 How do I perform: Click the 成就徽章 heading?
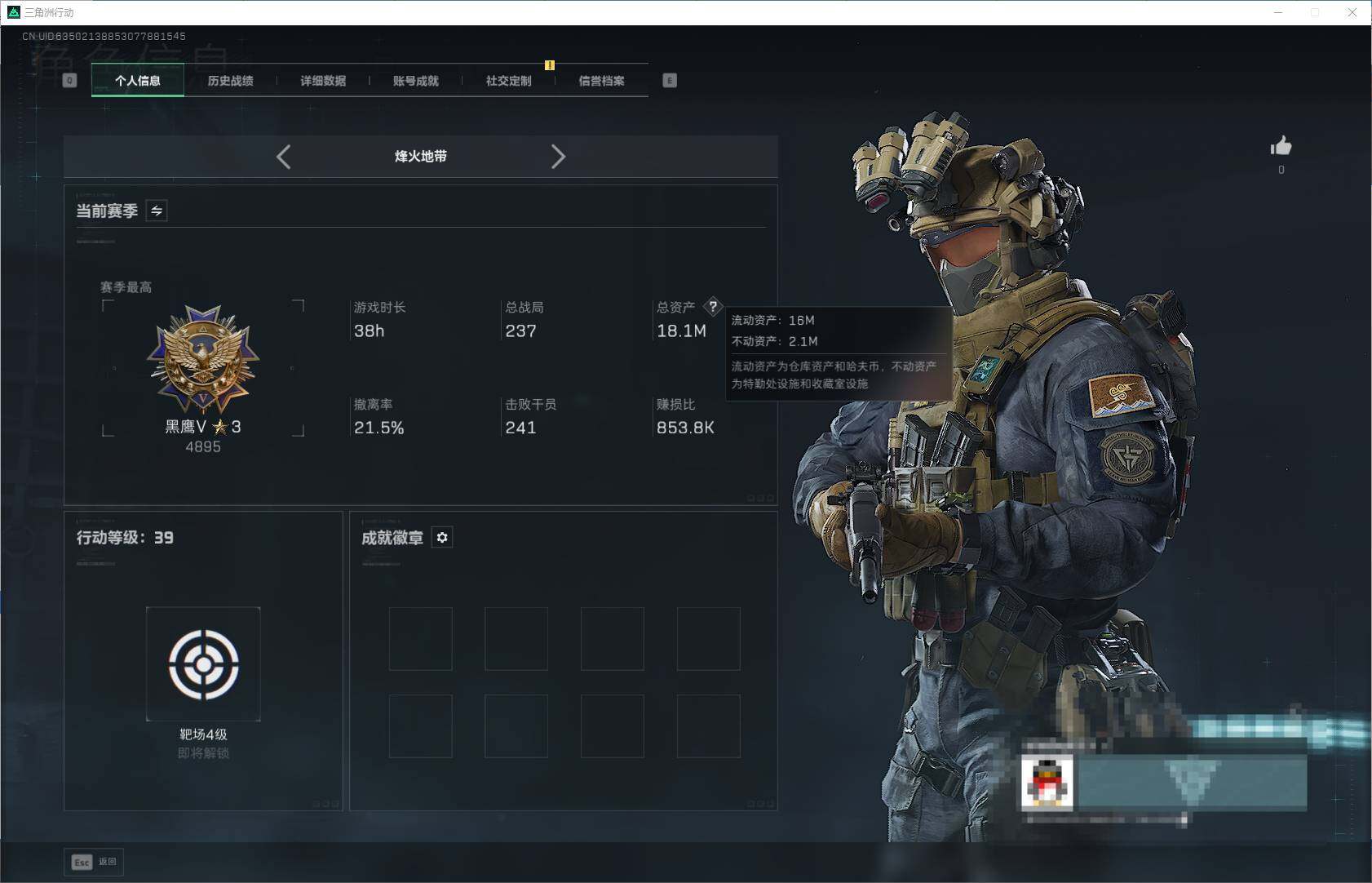392,537
